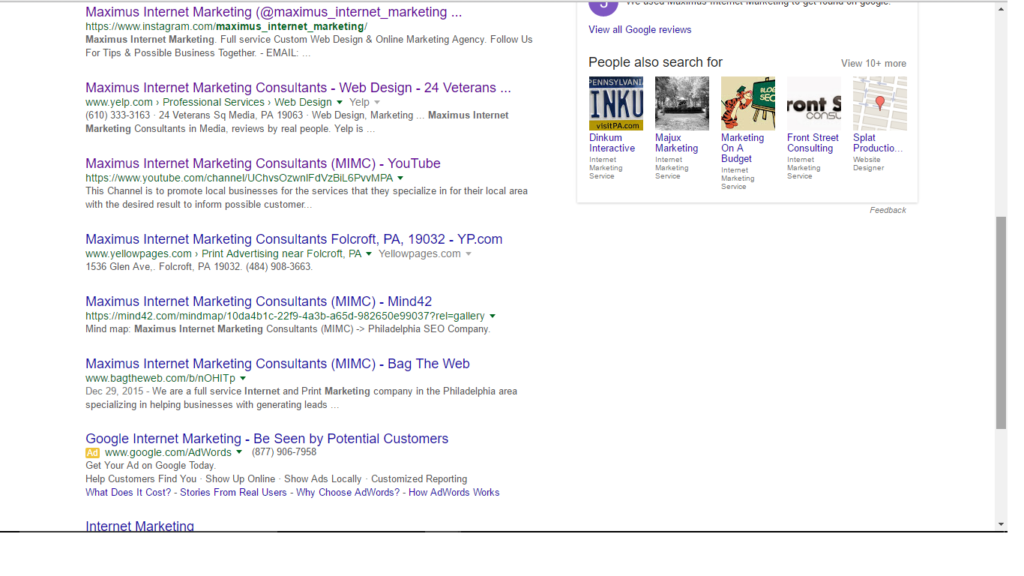Click the (877) 906-7958 ad phone number

(284, 452)
